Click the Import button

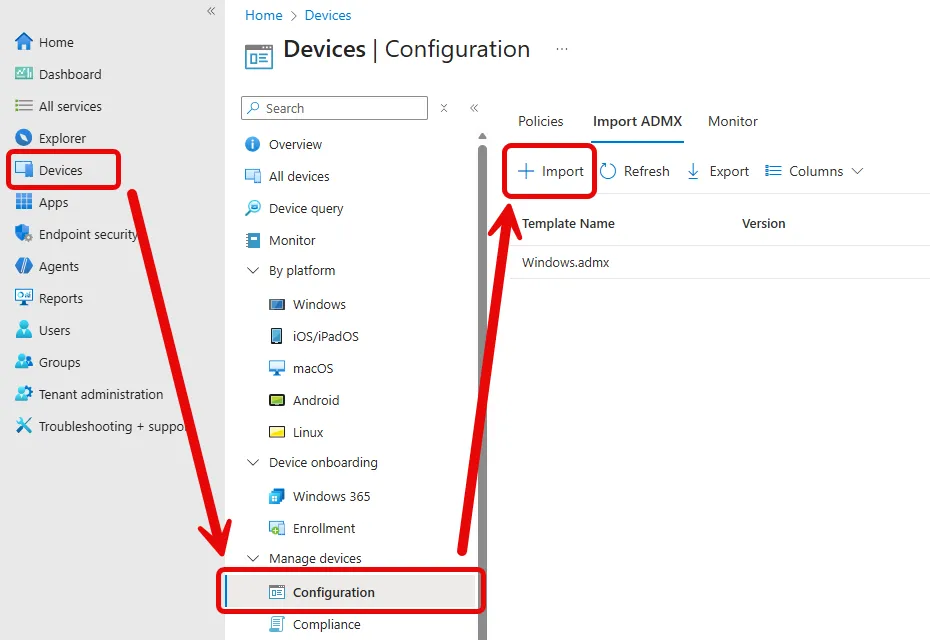[550, 171]
